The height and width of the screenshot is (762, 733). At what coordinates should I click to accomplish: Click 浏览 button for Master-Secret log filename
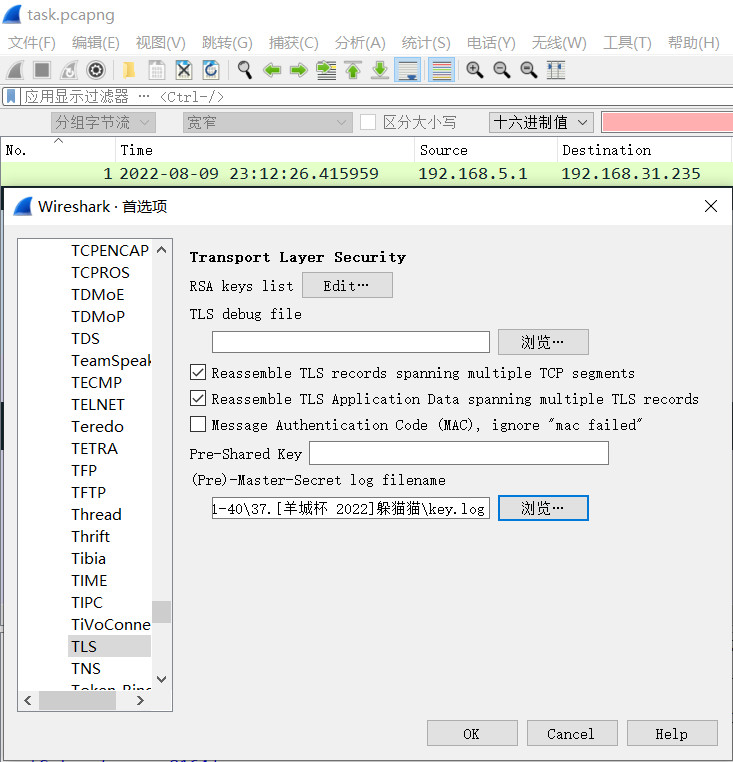click(543, 508)
